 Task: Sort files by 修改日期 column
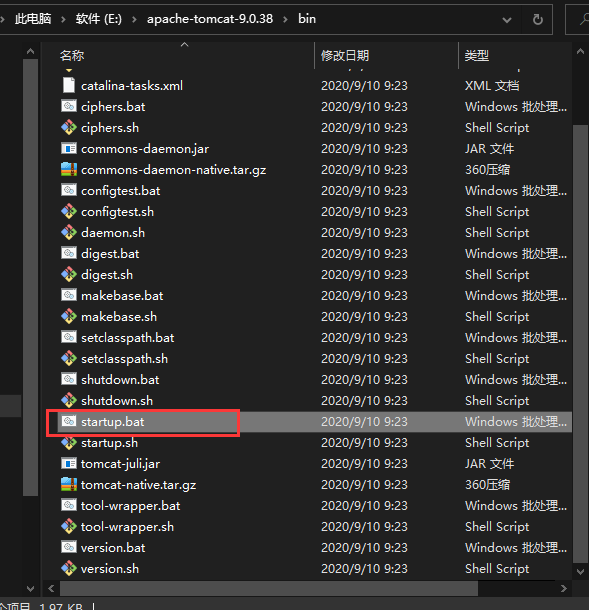(x=345, y=56)
